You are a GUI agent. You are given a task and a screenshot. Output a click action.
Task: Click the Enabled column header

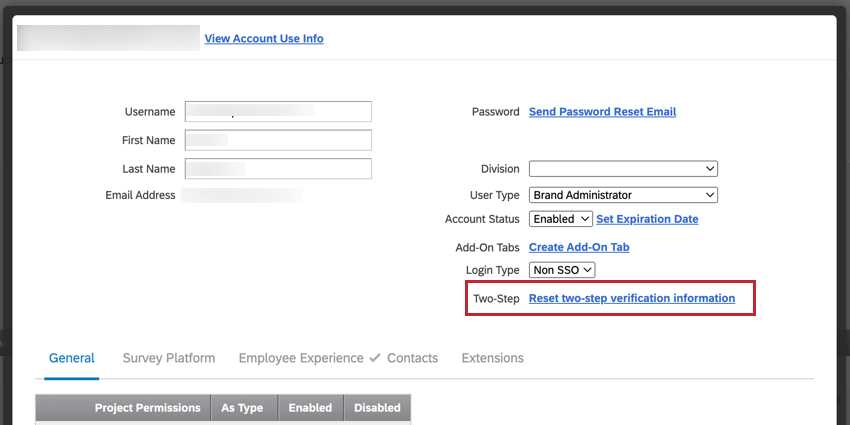tap(310, 408)
